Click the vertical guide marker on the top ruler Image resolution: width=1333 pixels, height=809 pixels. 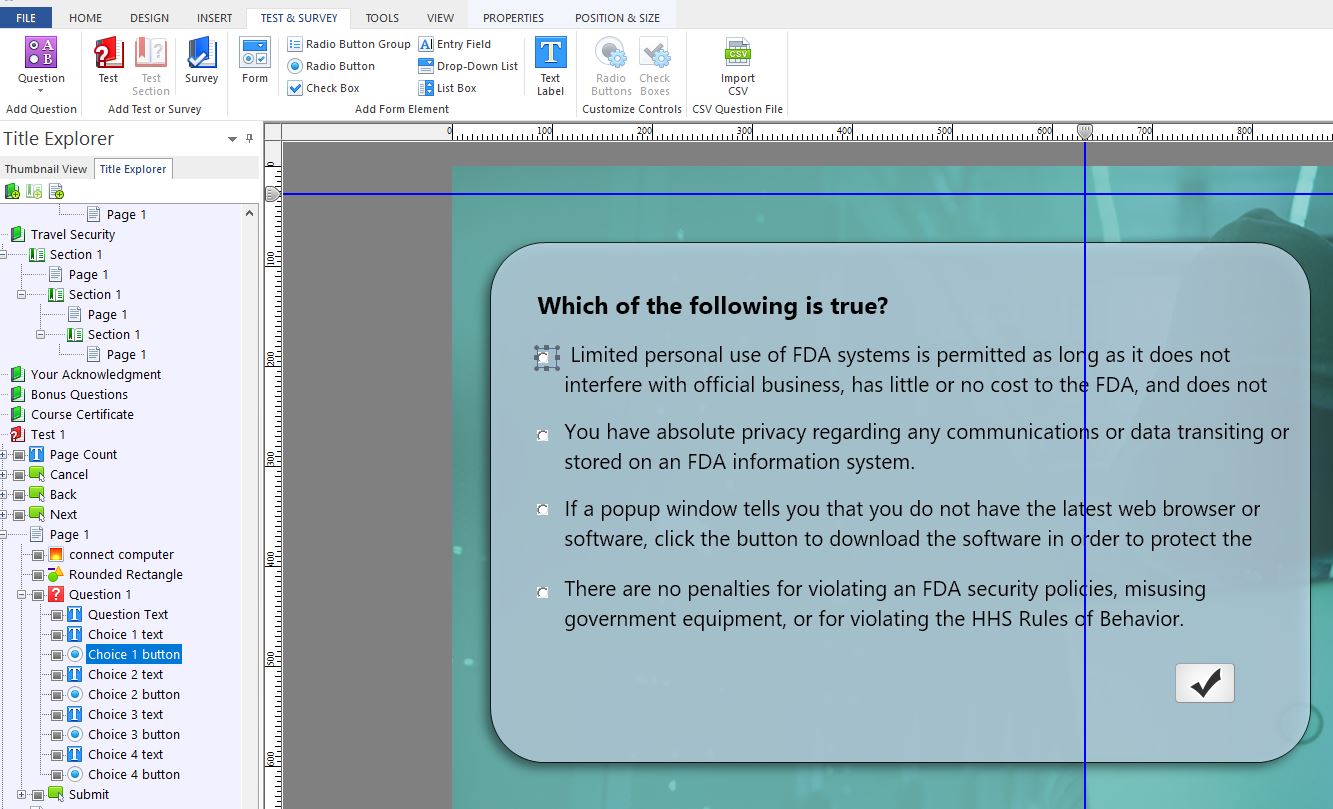(x=1085, y=131)
